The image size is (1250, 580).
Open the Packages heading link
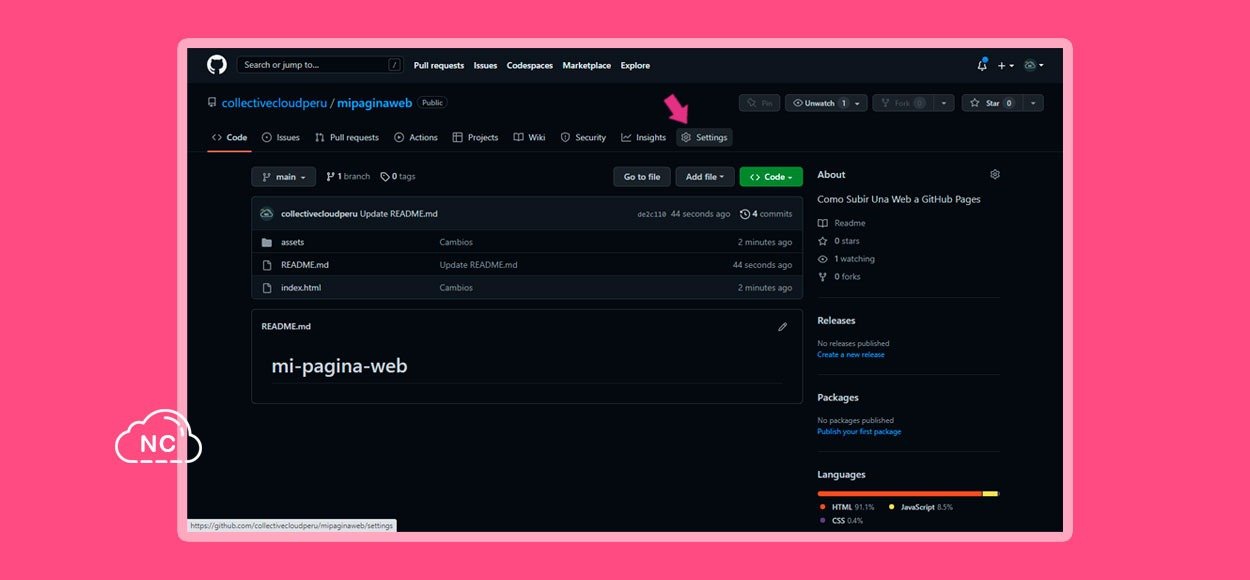pos(838,398)
